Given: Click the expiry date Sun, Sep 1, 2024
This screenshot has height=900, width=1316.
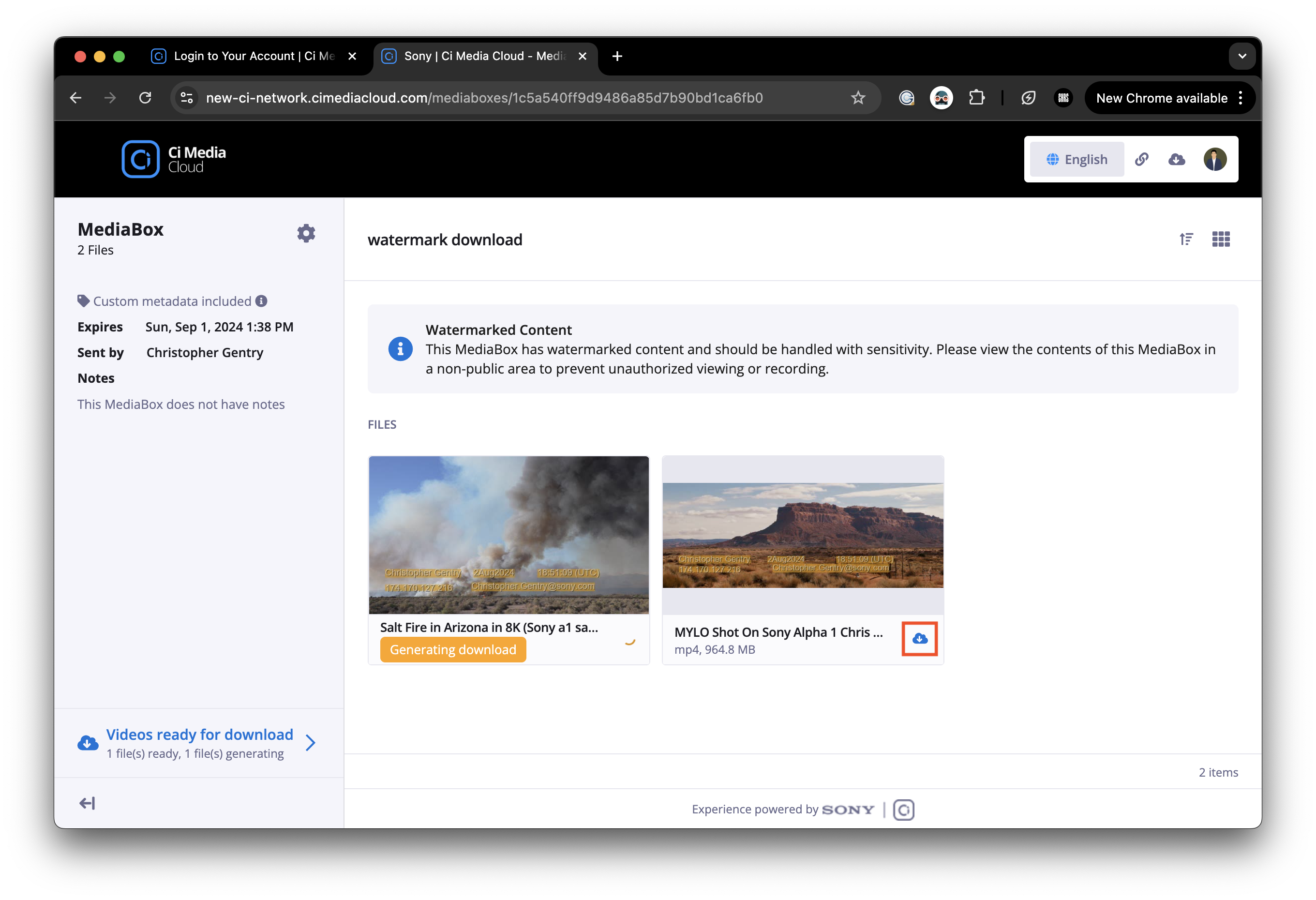Looking at the screenshot, I should 219,327.
